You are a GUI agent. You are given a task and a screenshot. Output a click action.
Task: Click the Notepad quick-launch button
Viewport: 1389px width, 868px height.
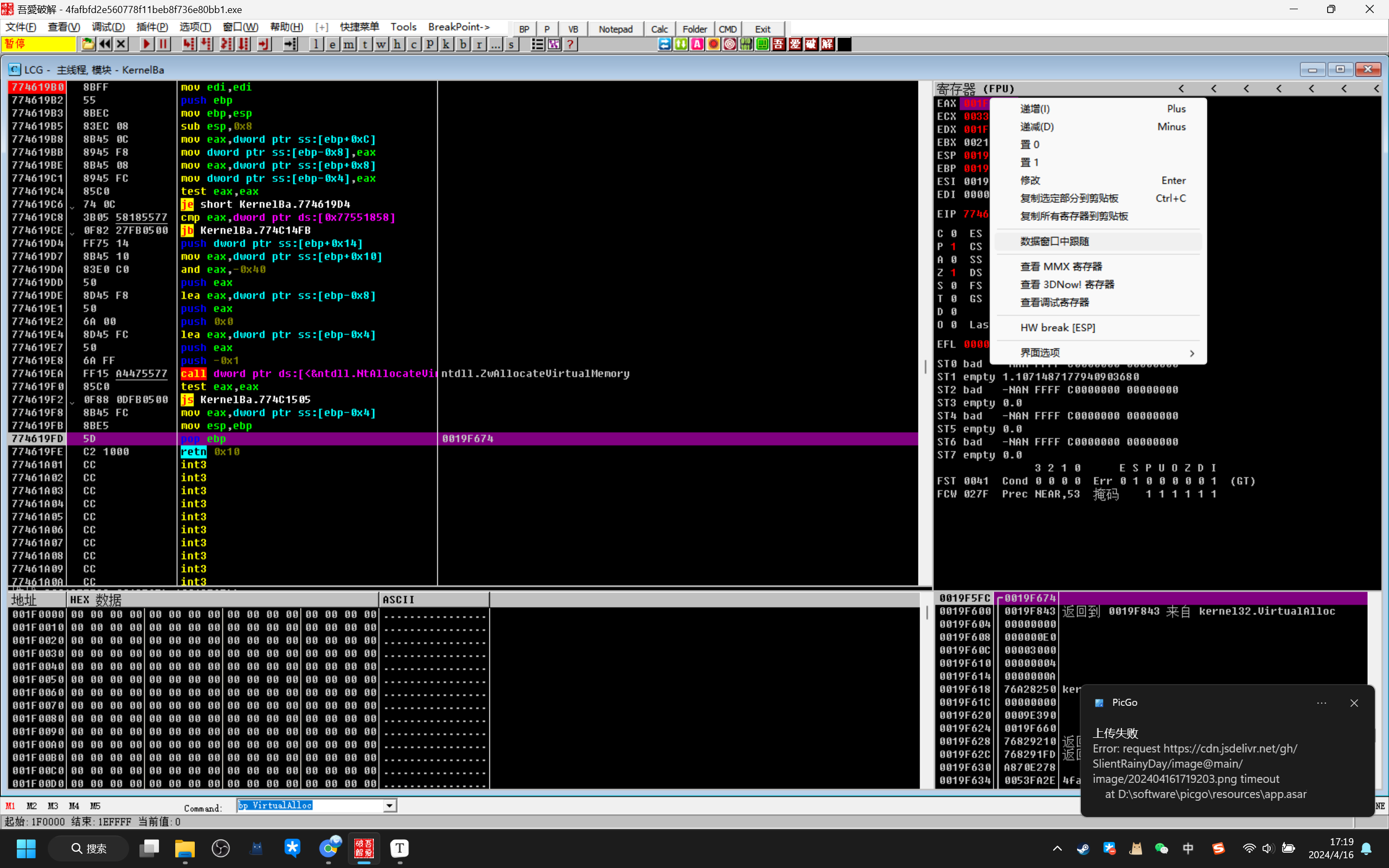pyautogui.click(x=615, y=29)
